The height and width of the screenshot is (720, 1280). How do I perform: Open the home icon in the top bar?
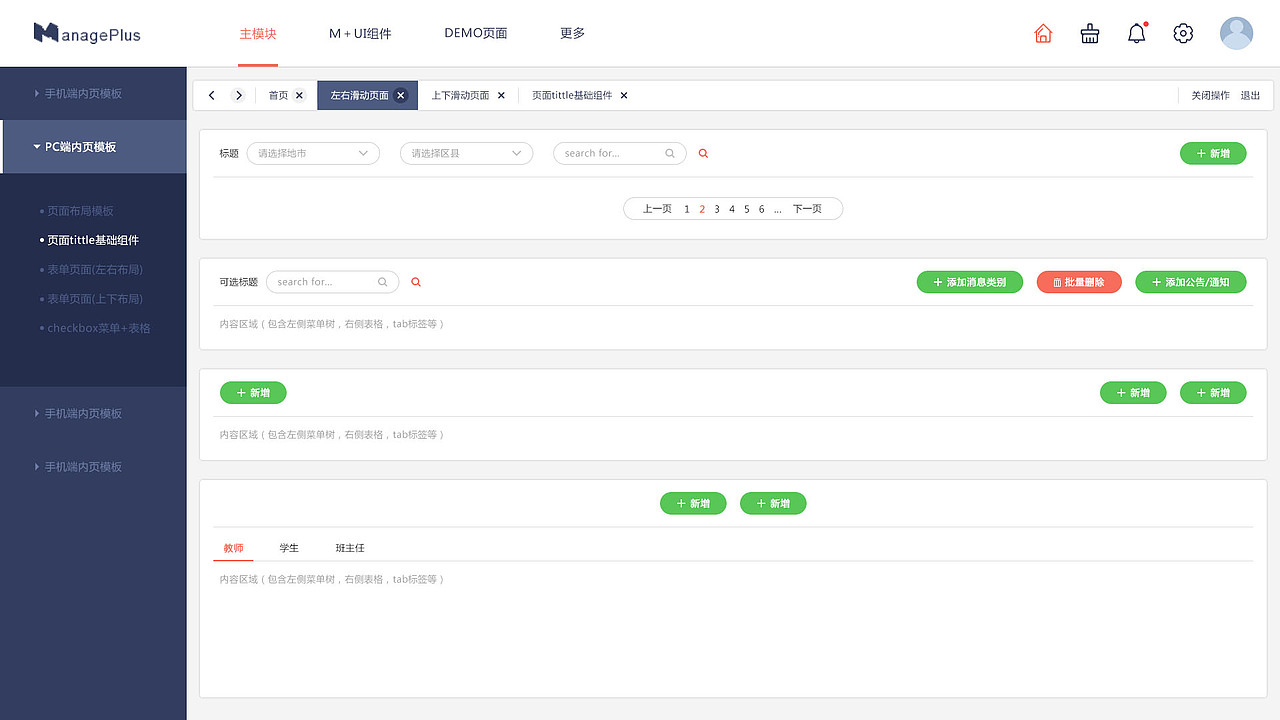[x=1043, y=33]
